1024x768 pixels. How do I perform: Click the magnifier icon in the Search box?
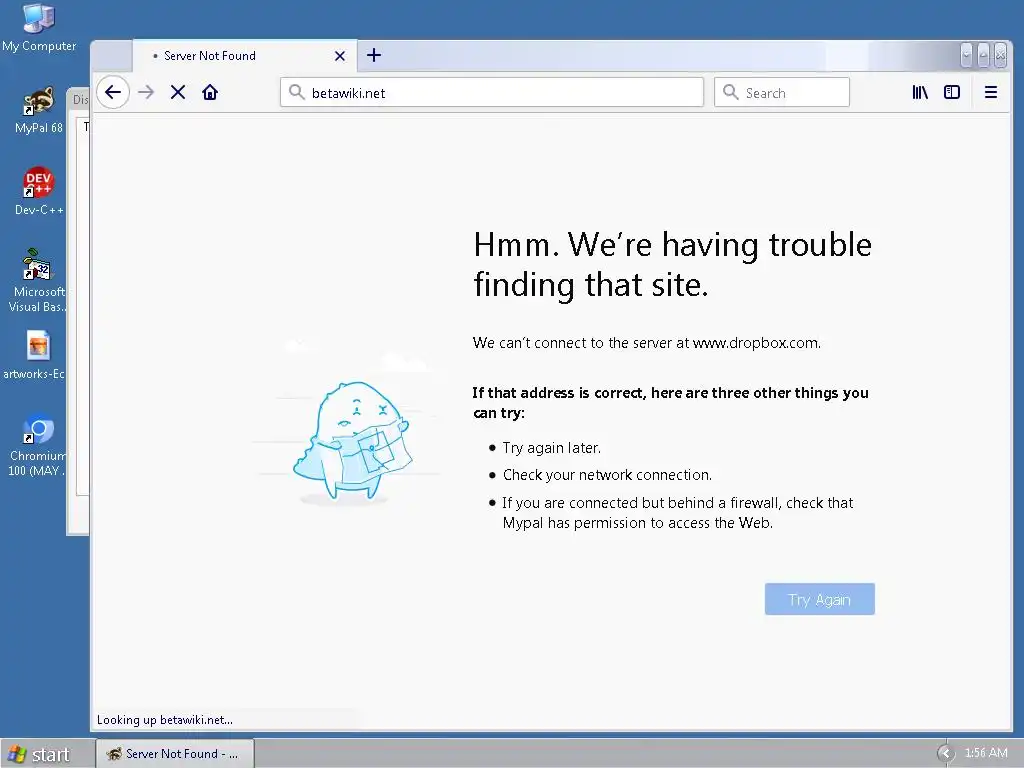pyautogui.click(x=731, y=92)
